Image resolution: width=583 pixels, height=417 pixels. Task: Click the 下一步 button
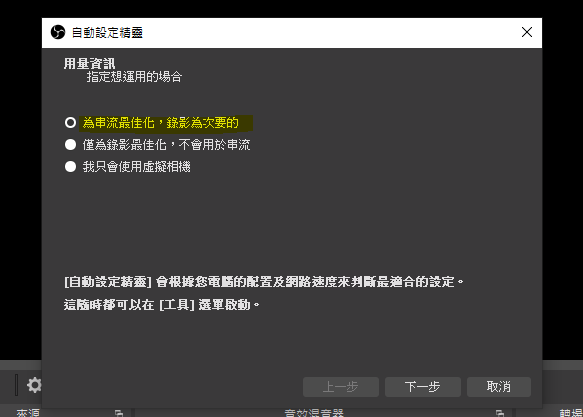(423, 387)
